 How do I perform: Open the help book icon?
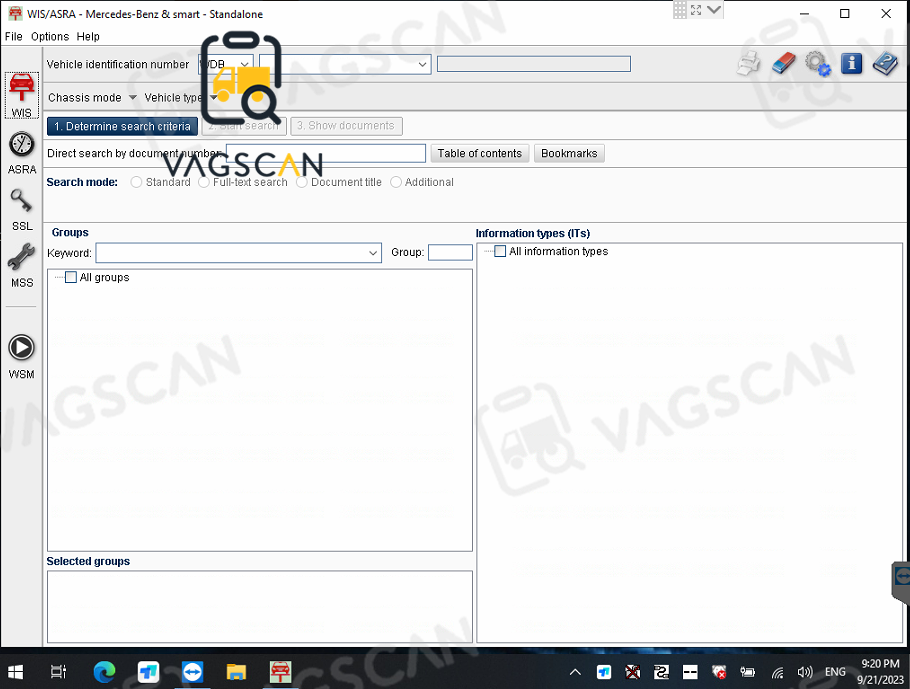pos(885,63)
